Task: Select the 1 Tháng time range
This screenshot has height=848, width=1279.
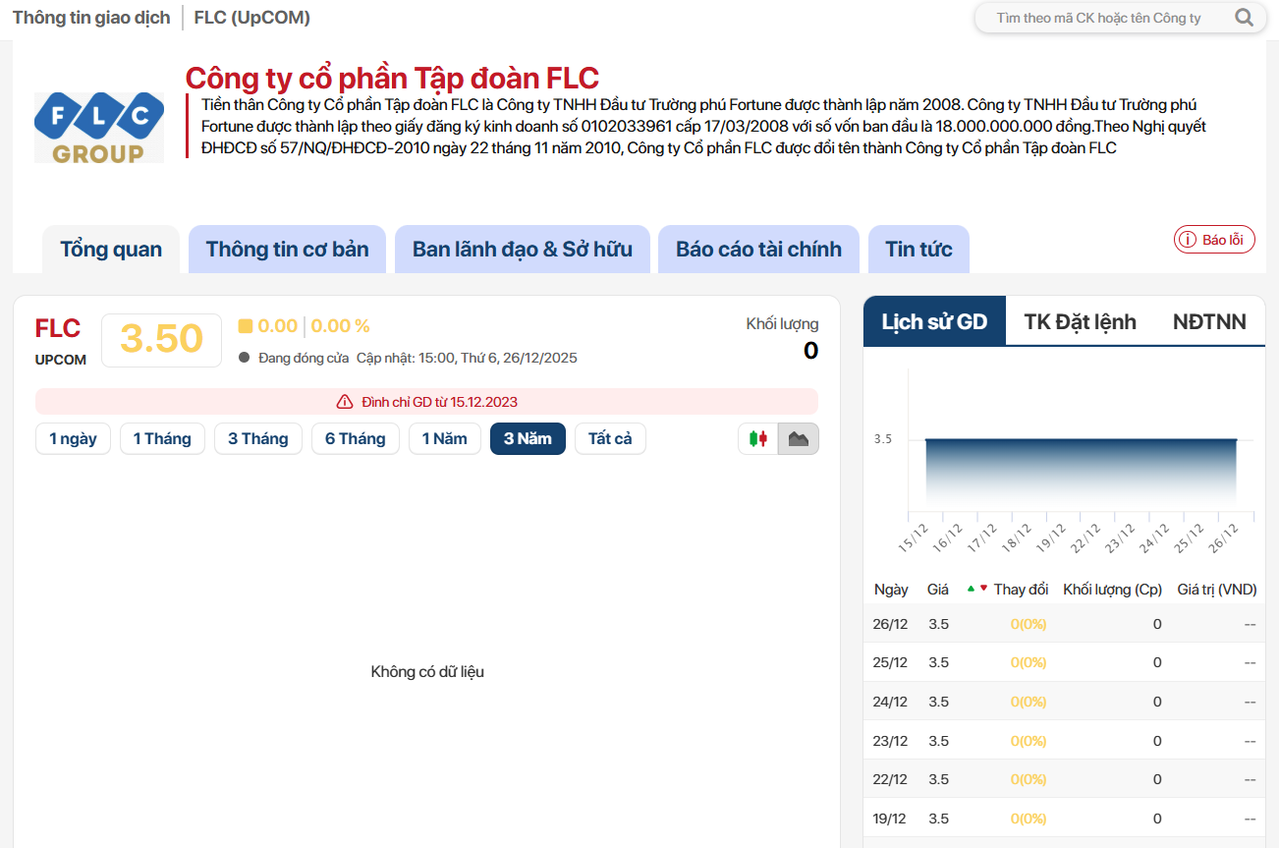Action: pyautogui.click(x=162, y=439)
